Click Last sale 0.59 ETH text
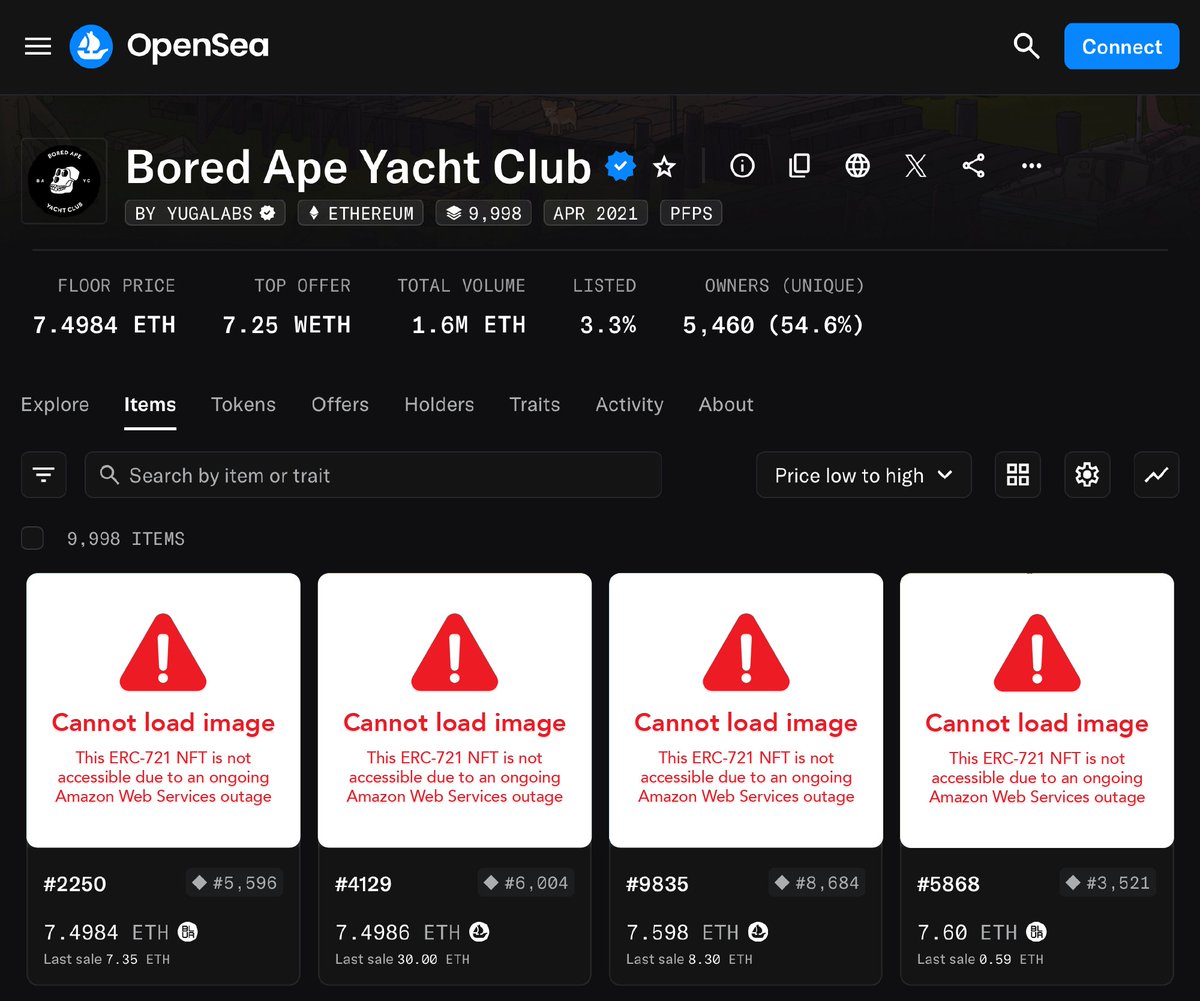The height and width of the screenshot is (1001, 1200). point(980,959)
